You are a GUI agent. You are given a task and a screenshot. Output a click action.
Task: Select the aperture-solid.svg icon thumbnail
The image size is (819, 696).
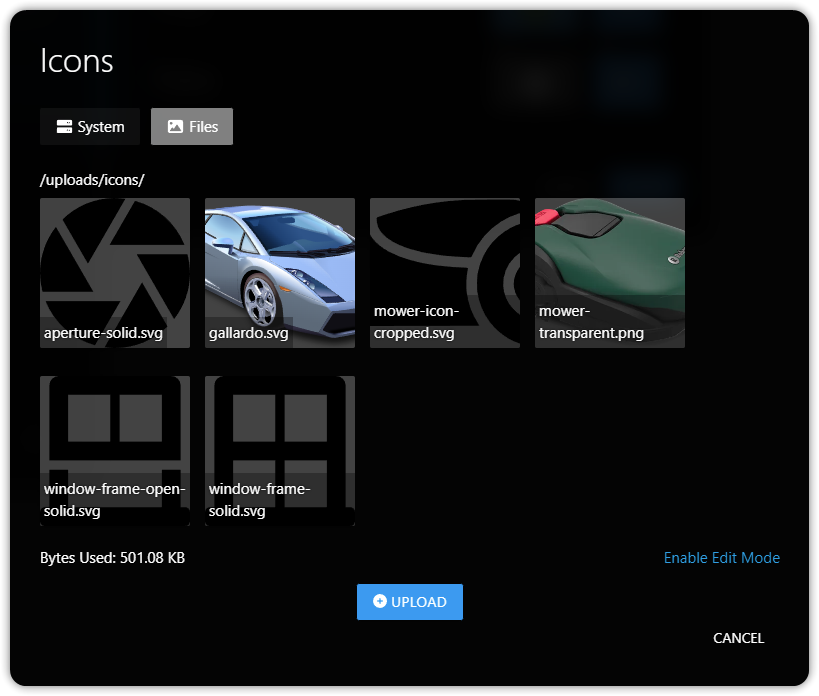coord(115,273)
